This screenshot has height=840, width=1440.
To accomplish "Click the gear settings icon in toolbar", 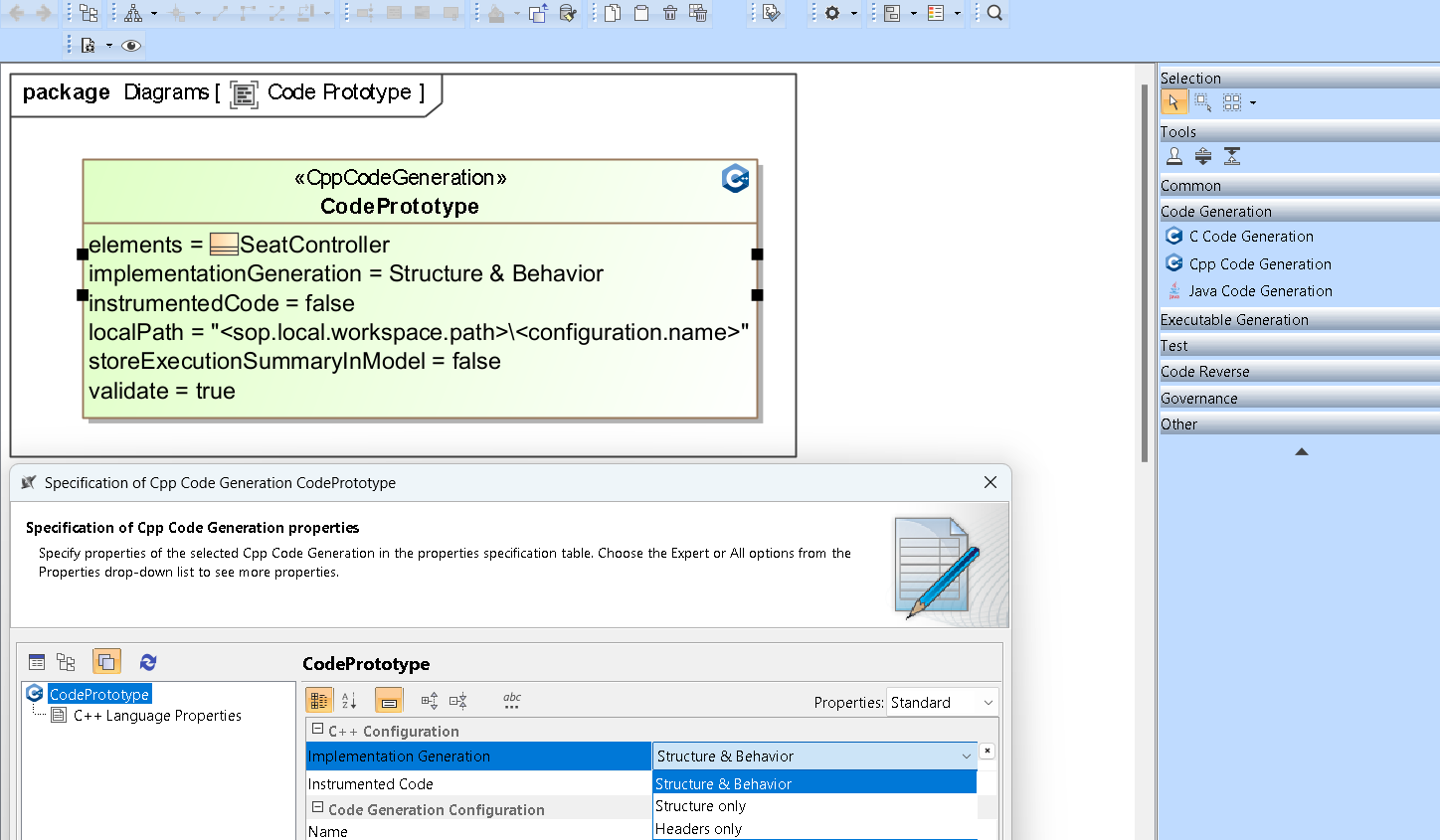I will (x=832, y=13).
